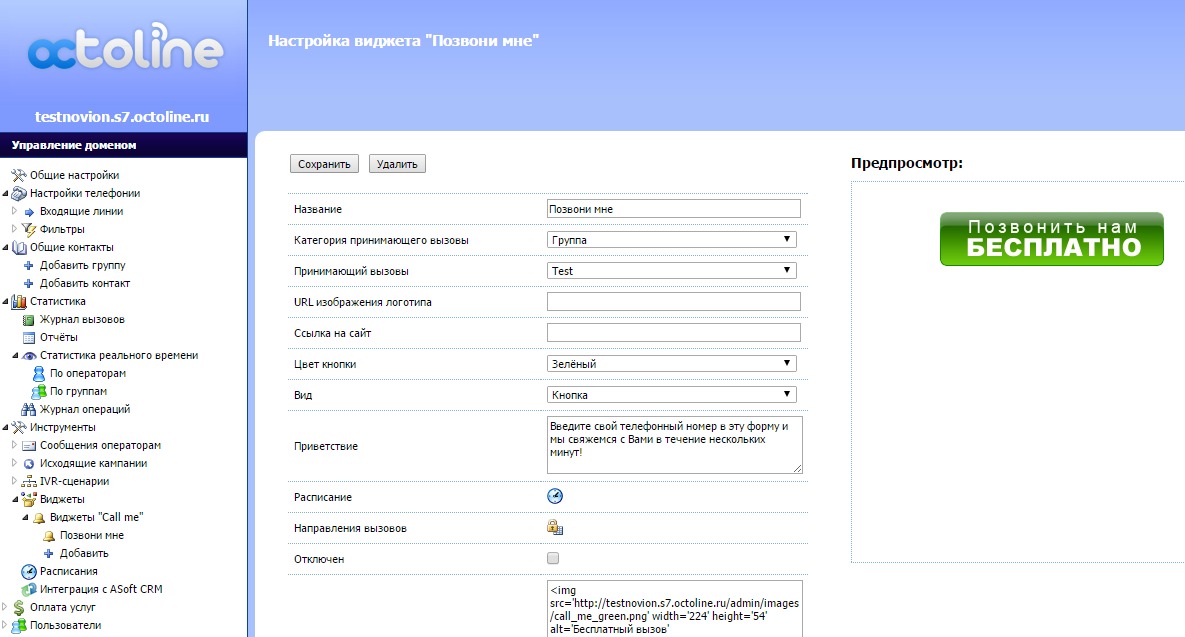The width and height of the screenshot is (1185, 637).
Task: Click the Общие контакты book icon
Action: coord(19,248)
